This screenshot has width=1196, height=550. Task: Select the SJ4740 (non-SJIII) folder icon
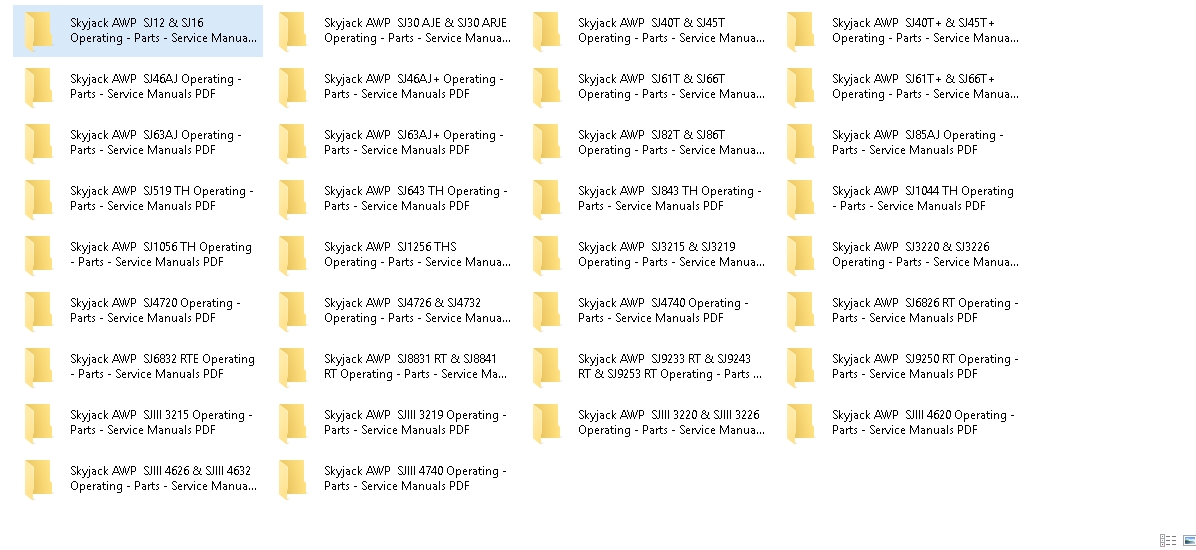pos(547,311)
